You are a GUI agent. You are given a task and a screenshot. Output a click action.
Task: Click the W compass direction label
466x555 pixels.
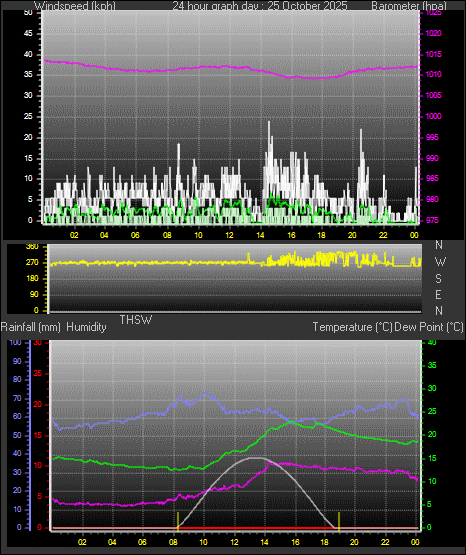(440, 262)
